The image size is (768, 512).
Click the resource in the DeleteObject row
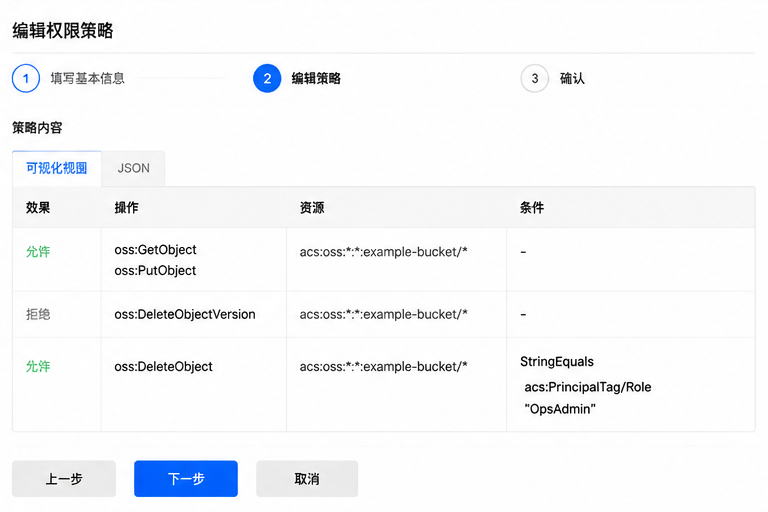click(x=384, y=366)
